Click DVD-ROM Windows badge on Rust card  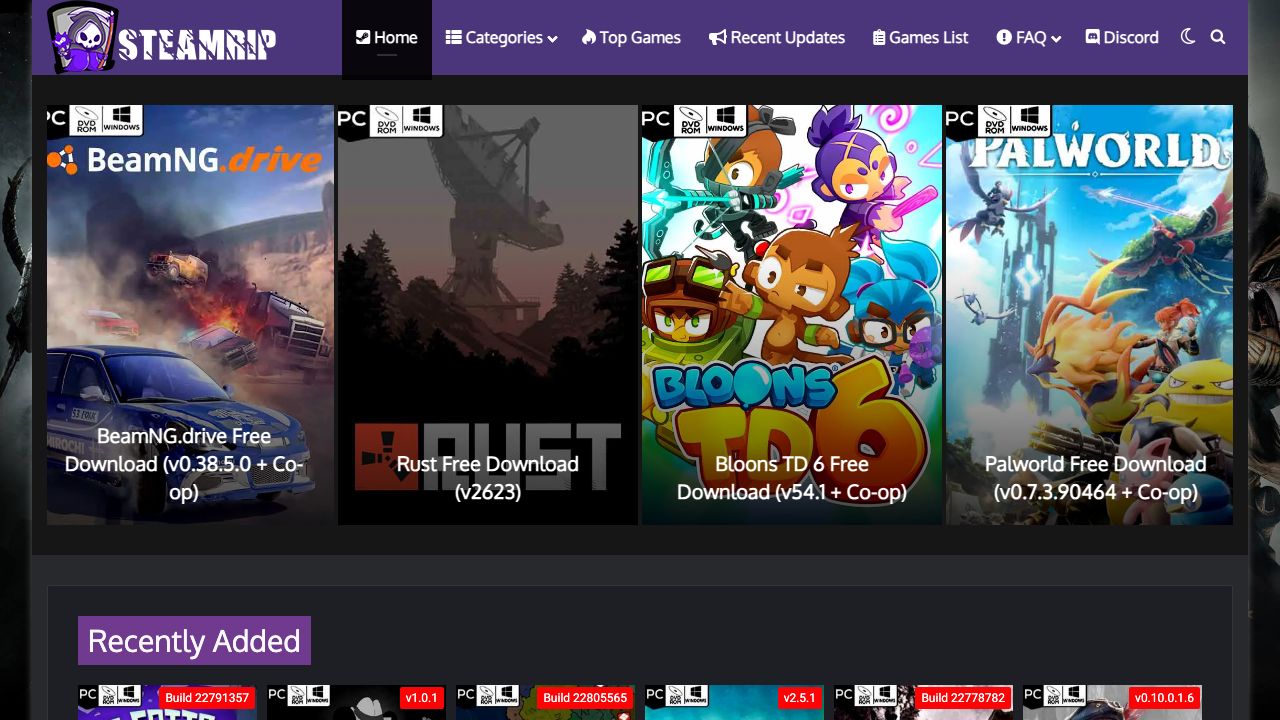(406, 120)
